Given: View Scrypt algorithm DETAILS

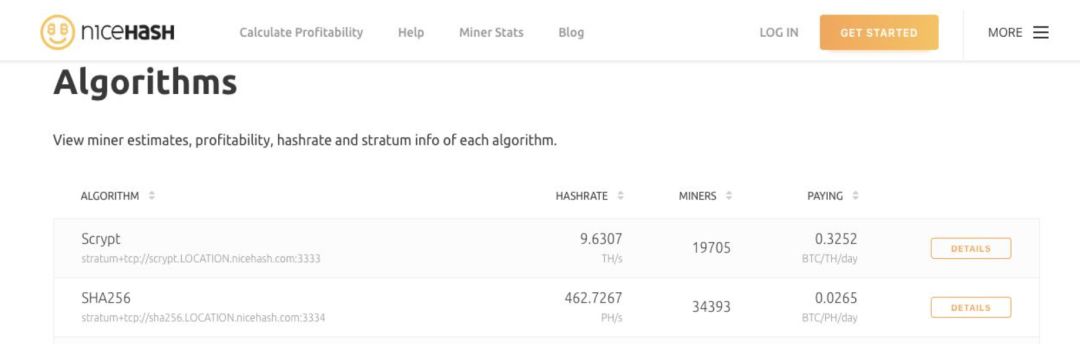Looking at the screenshot, I should tap(970, 248).
